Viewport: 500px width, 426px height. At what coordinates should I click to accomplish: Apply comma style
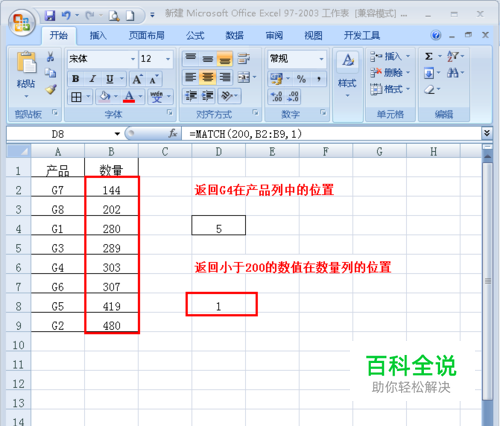319,79
